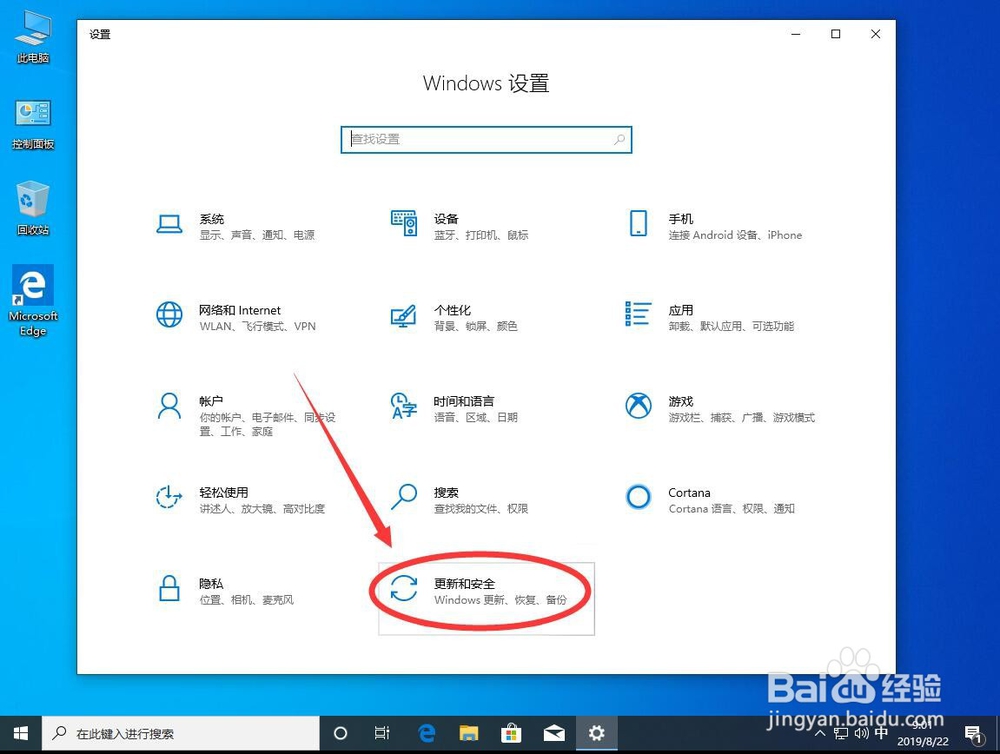Click the 应用 category title
Screen dimensions: 1000x754
coord(681,310)
